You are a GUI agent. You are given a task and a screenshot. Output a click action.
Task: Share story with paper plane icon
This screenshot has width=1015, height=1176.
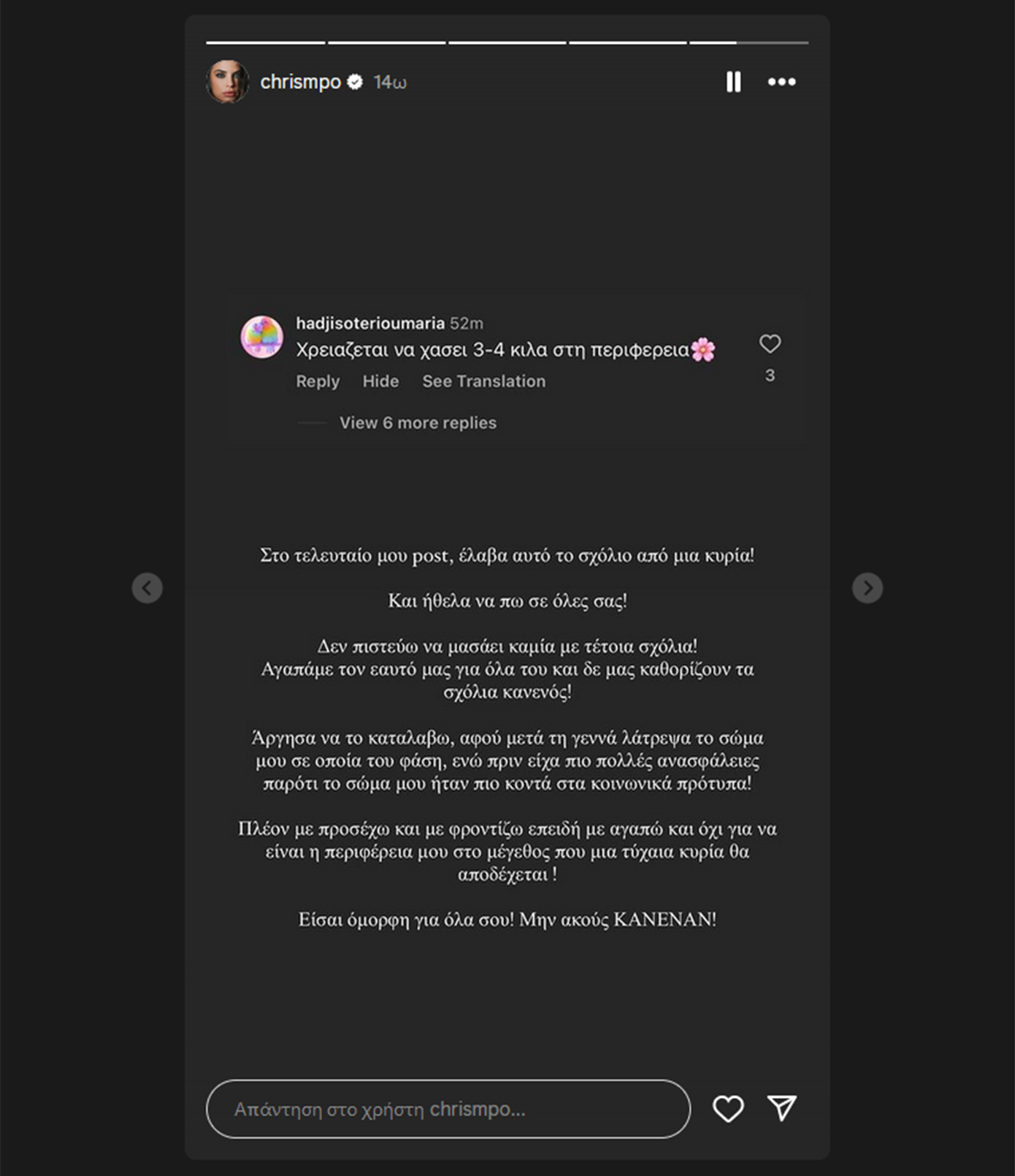click(781, 1108)
